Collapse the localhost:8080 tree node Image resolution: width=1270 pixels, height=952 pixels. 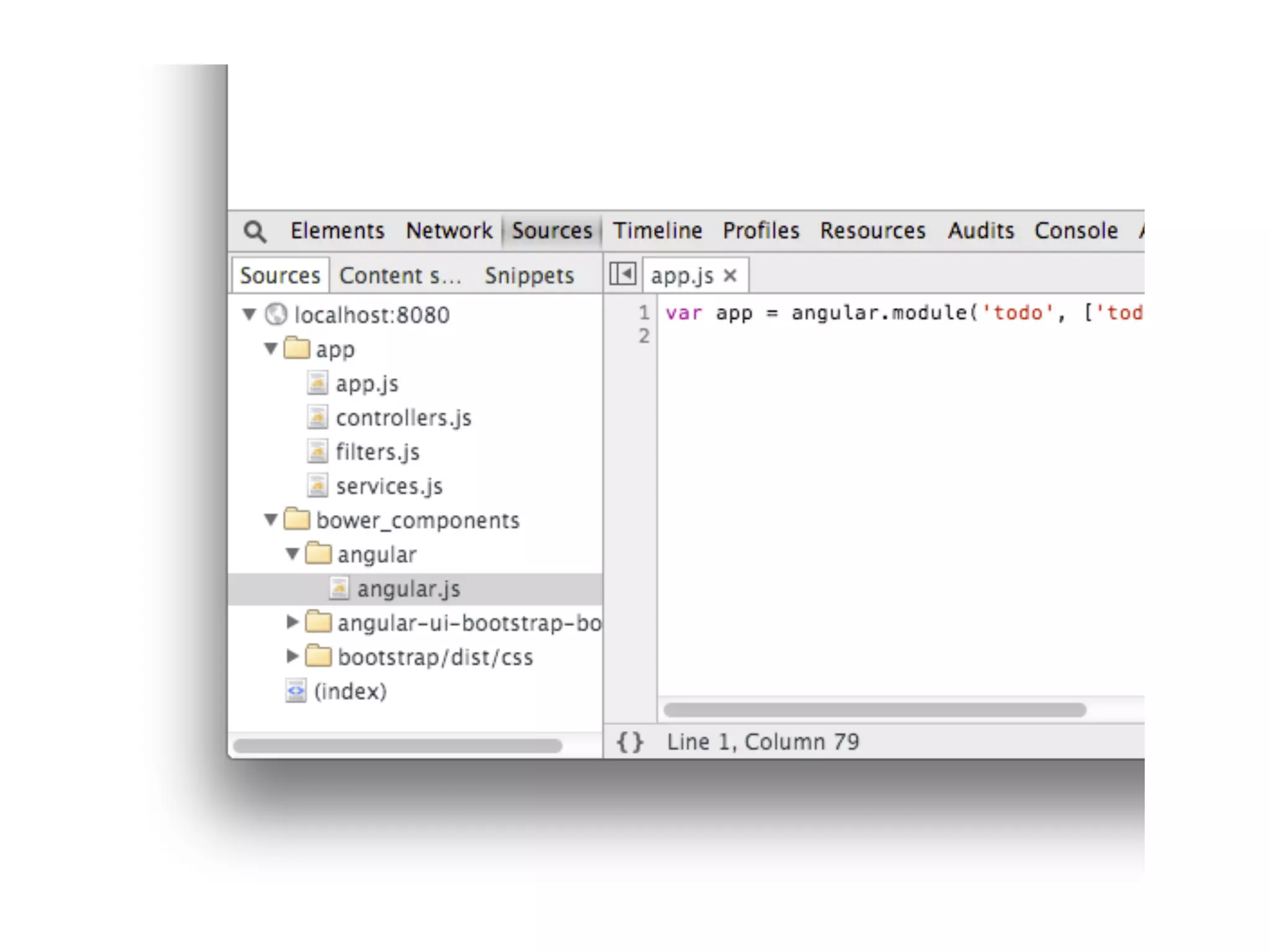[249, 314]
